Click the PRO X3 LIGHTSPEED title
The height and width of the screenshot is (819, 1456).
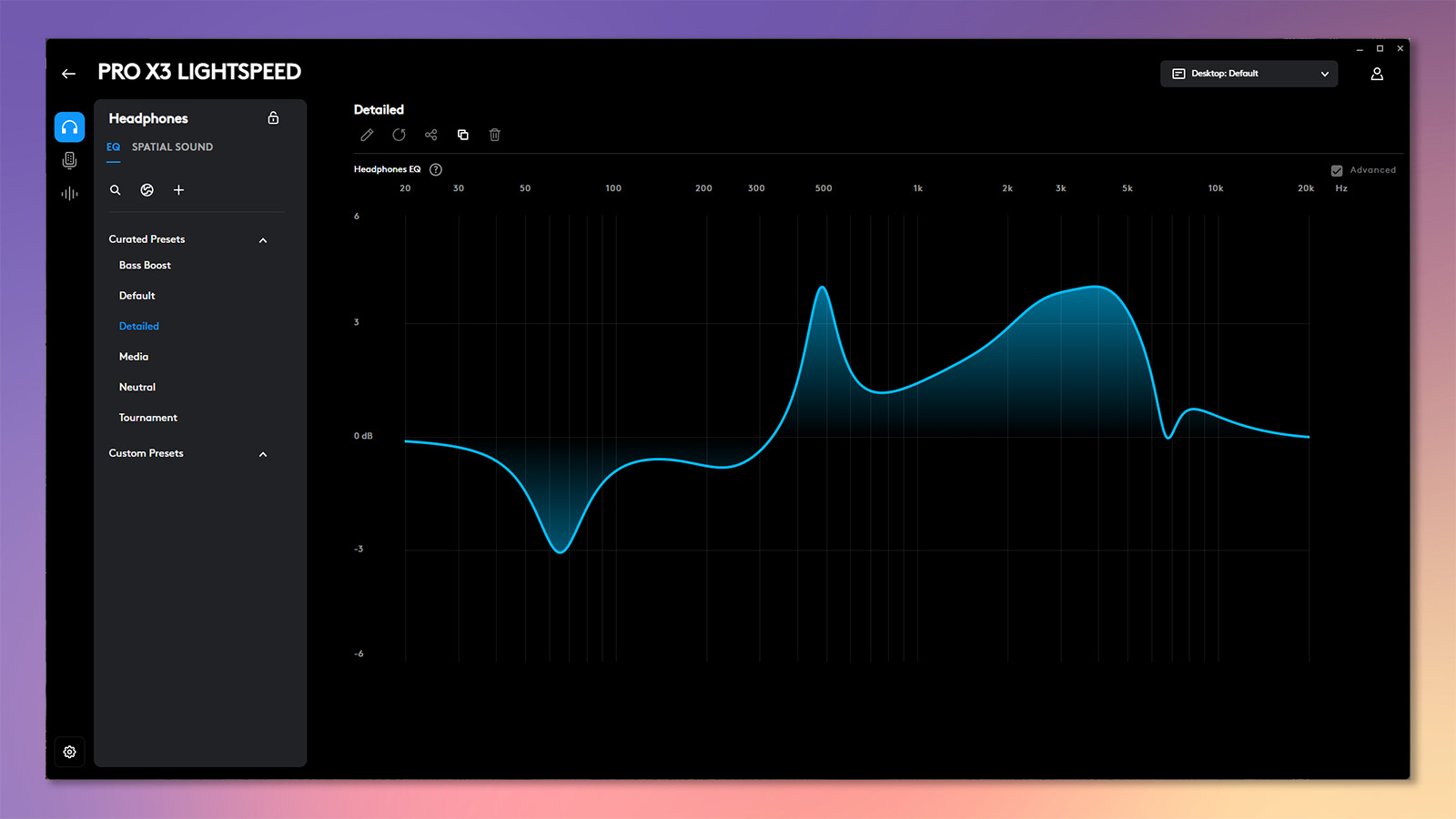point(199,72)
